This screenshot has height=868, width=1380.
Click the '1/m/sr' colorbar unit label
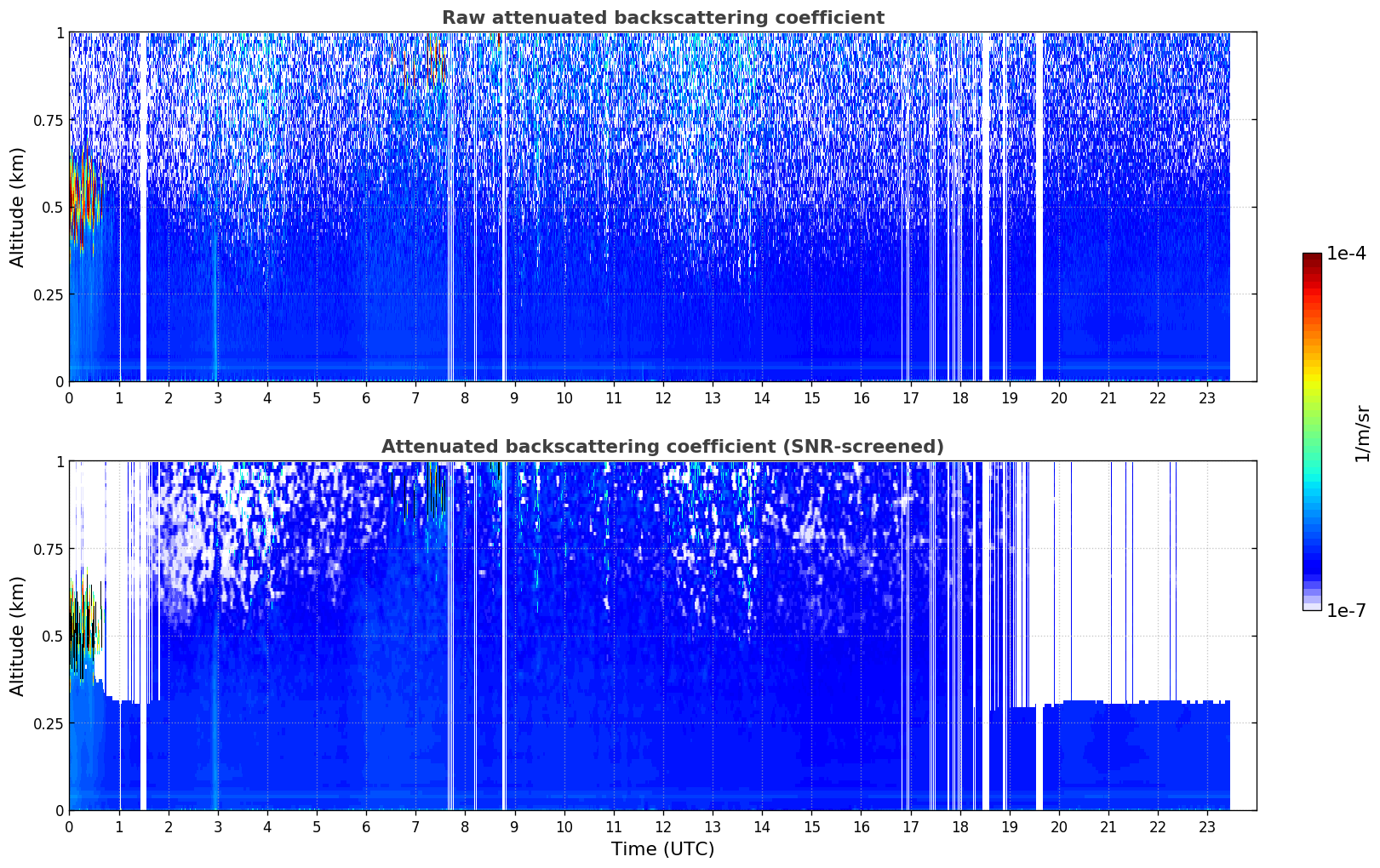click(x=1362, y=433)
